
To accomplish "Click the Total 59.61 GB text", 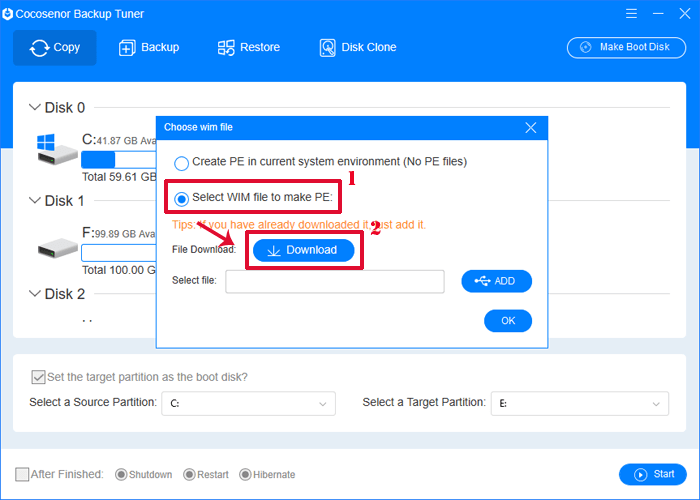I will point(119,177).
